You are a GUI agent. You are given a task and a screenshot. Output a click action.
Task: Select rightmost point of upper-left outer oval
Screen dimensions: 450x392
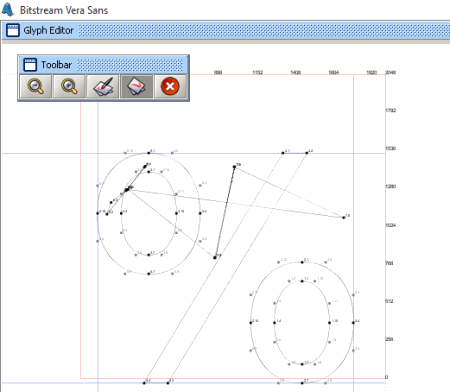pos(200,213)
